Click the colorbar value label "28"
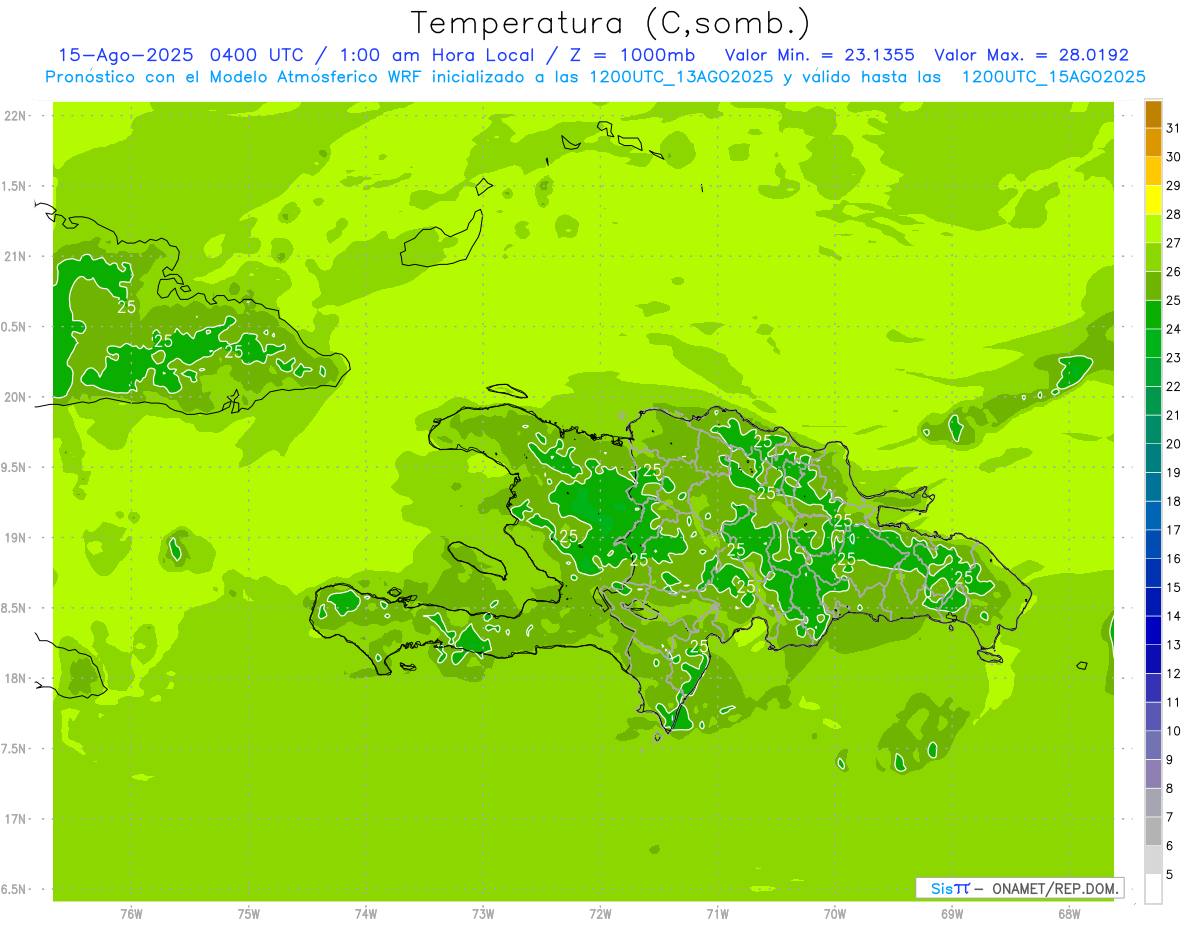 (1174, 214)
